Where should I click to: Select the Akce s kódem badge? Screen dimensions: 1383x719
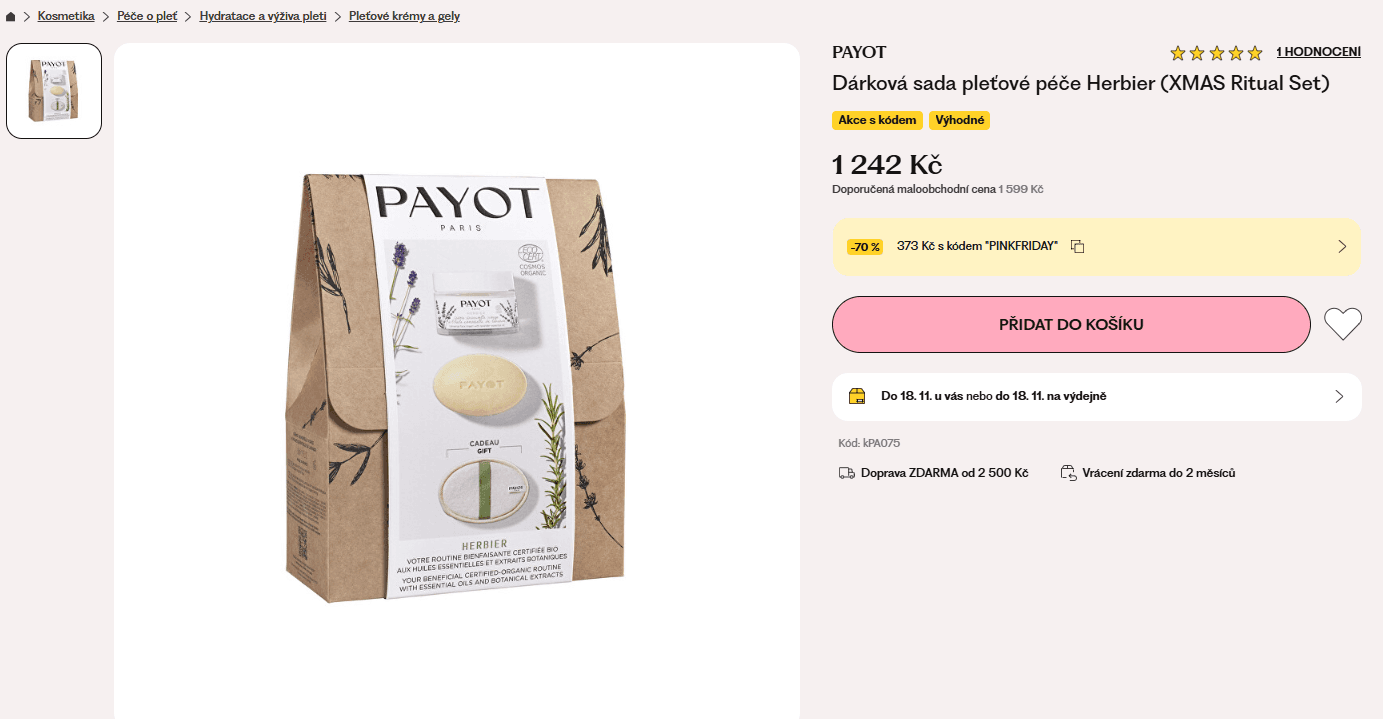[877, 120]
